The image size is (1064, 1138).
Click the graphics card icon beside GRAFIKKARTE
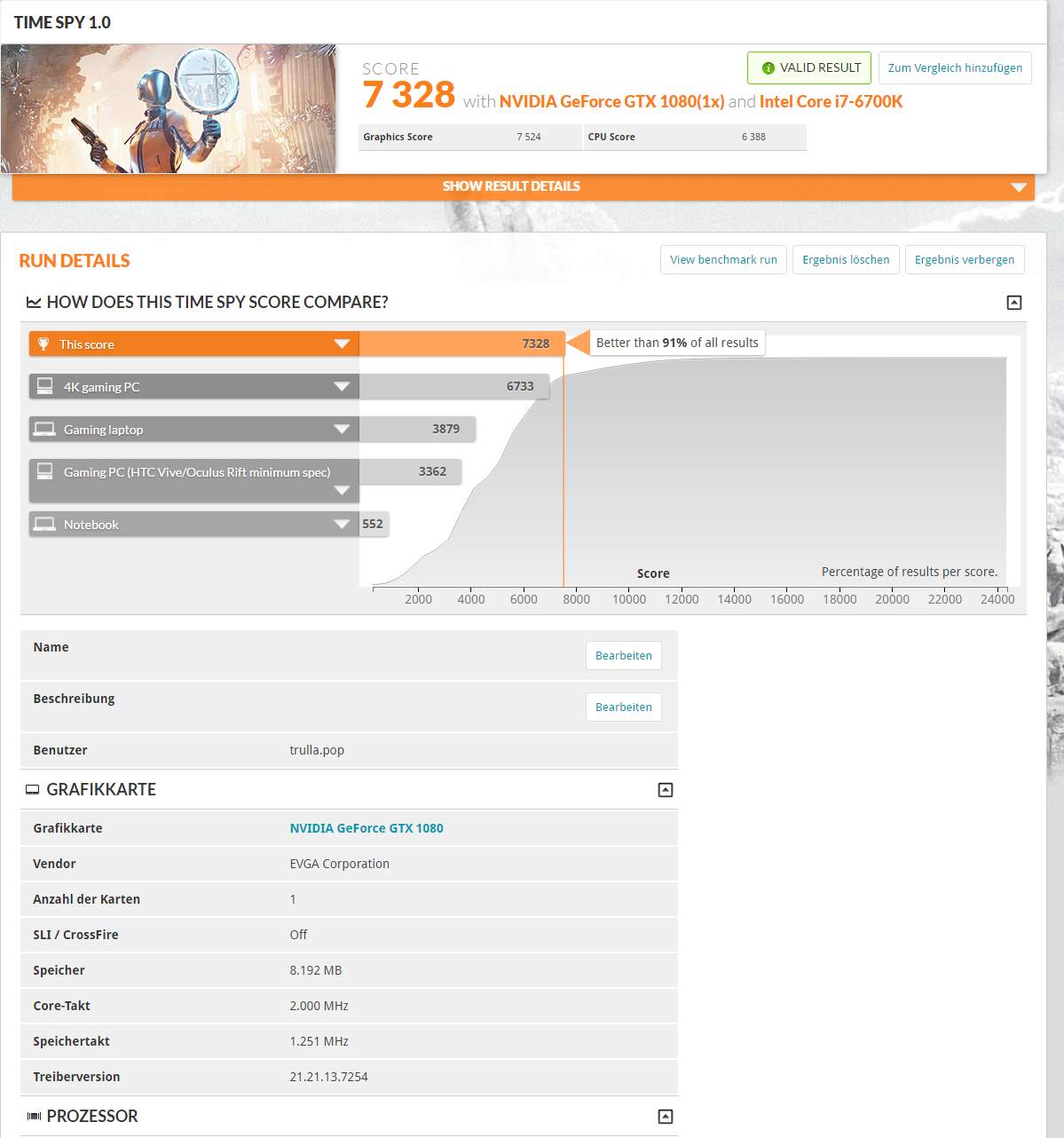pos(33,789)
